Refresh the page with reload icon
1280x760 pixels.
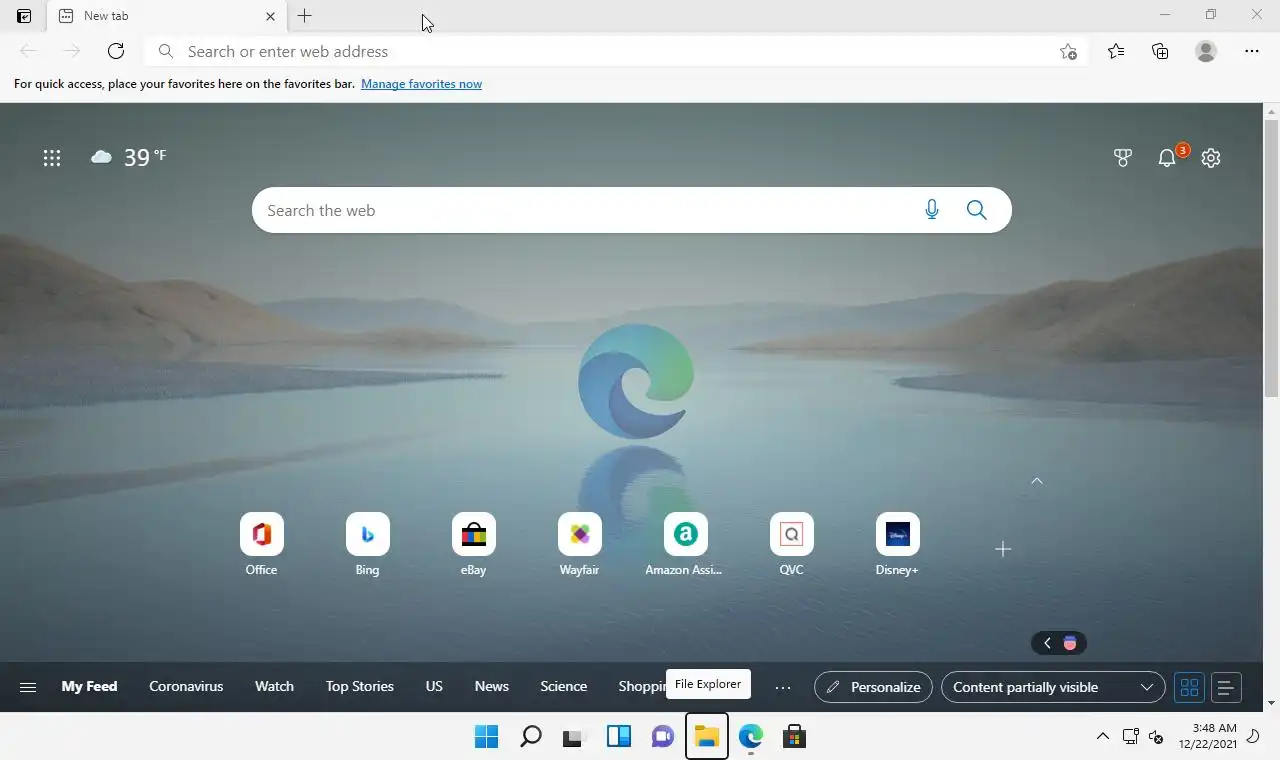point(116,51)
